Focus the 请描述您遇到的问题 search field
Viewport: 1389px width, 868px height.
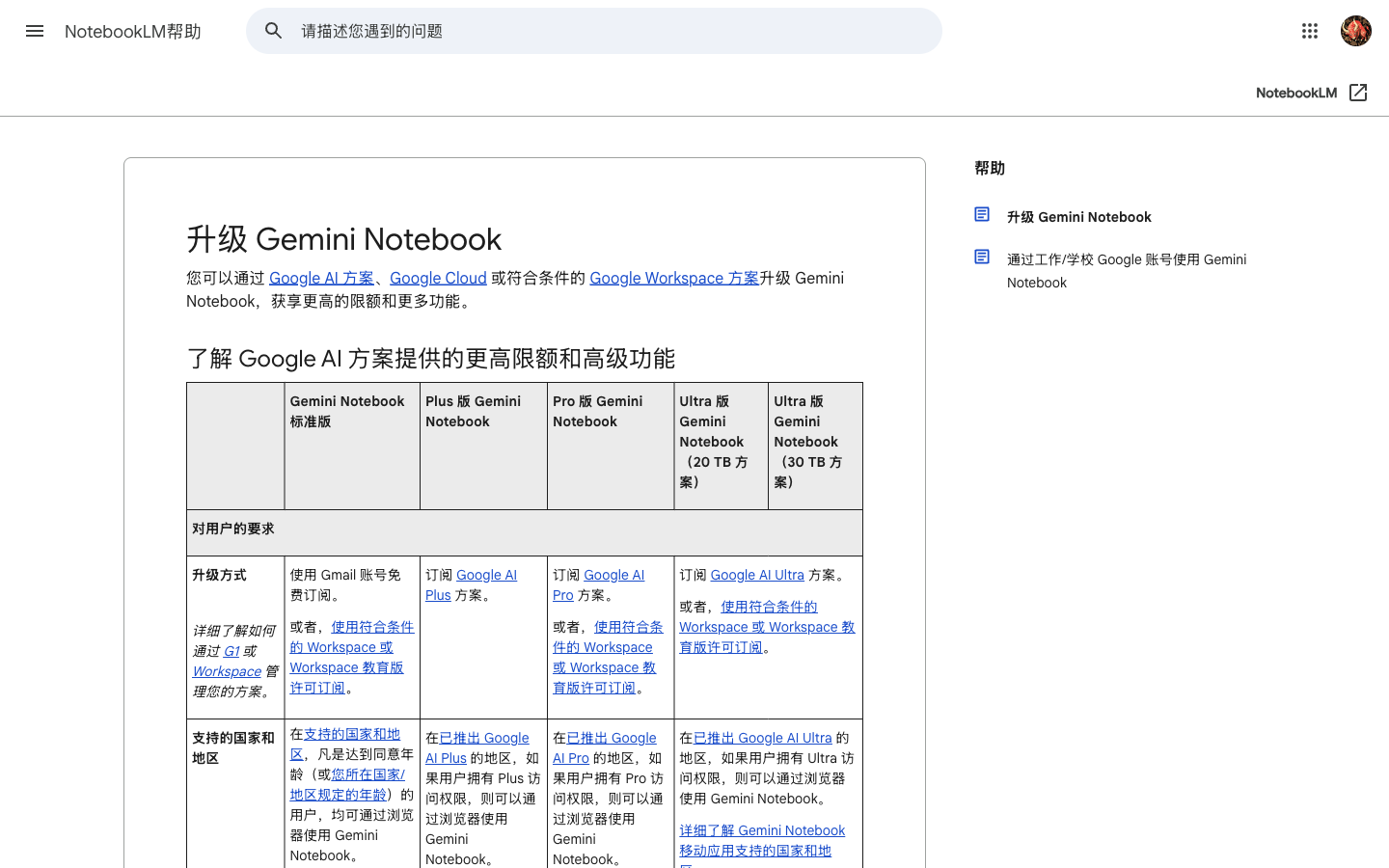594,31
